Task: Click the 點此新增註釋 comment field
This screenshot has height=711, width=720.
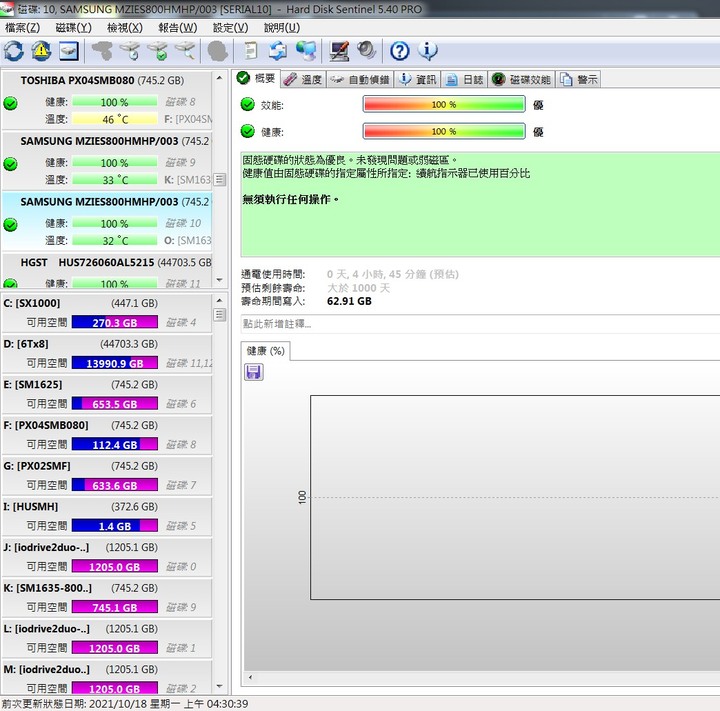Action: pos(480,324)
